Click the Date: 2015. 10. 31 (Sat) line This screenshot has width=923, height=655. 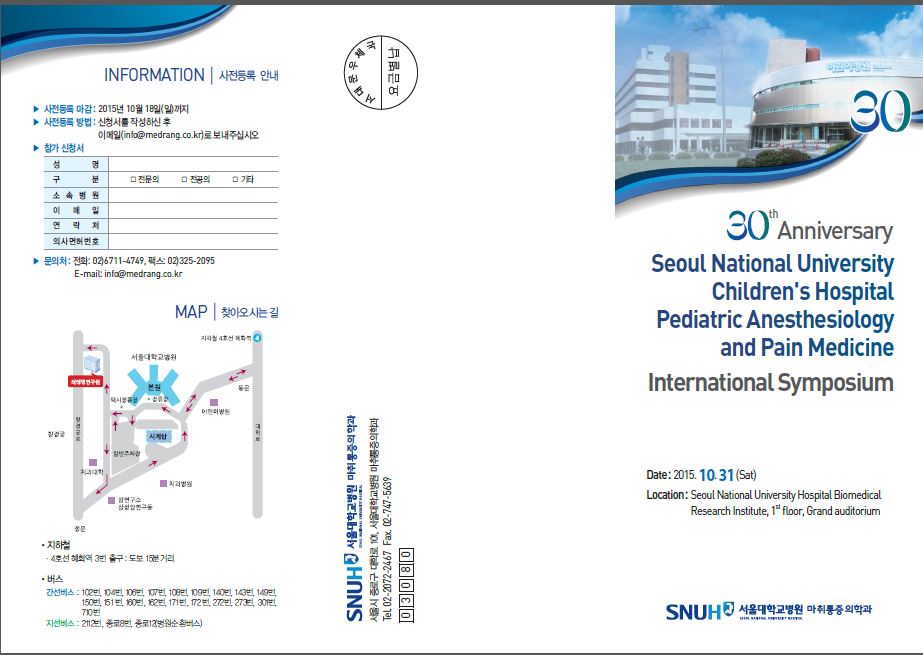(702, 475)
